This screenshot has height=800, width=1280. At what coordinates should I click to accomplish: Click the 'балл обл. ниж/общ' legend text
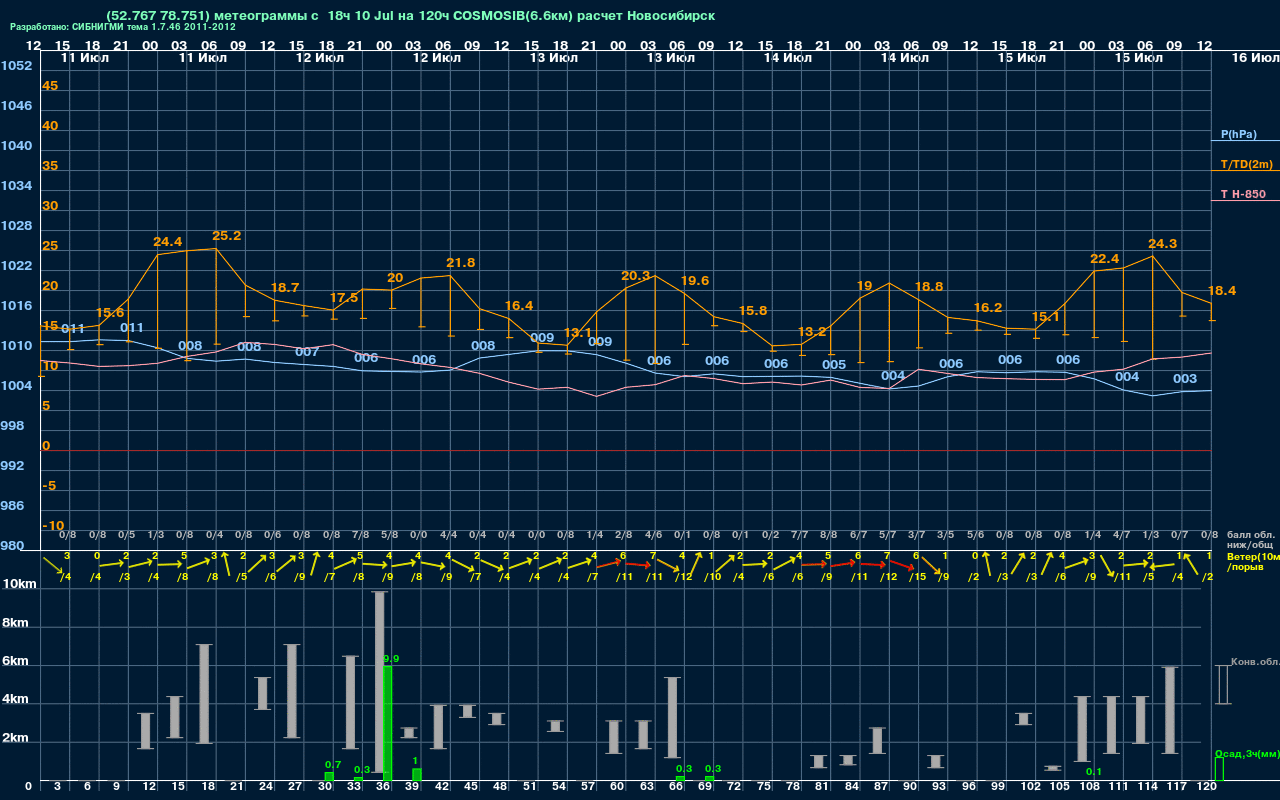1249,540
